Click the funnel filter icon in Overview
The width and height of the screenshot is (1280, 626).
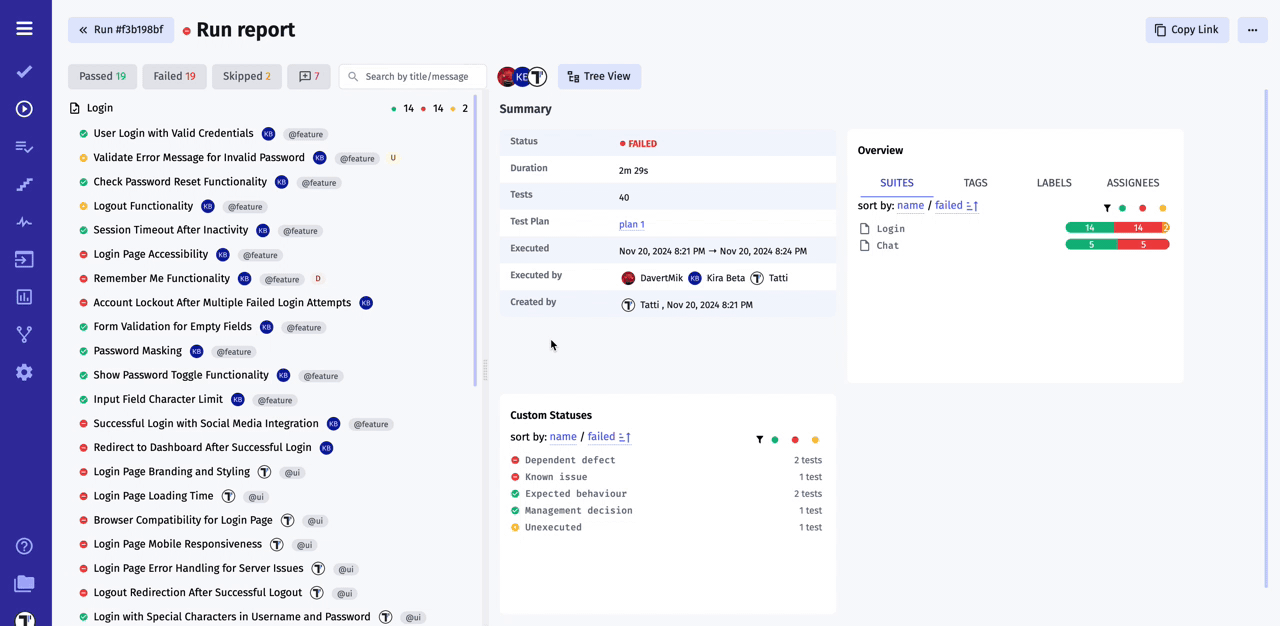click(x=1107, y=208)
